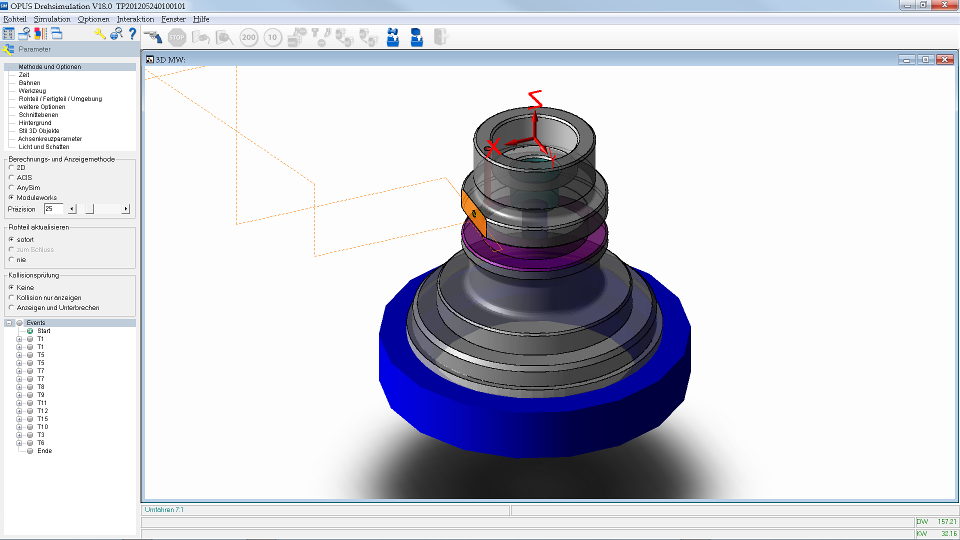
Task: Click the red, blue and yellow colors icon
Action: tap(40, 34)
